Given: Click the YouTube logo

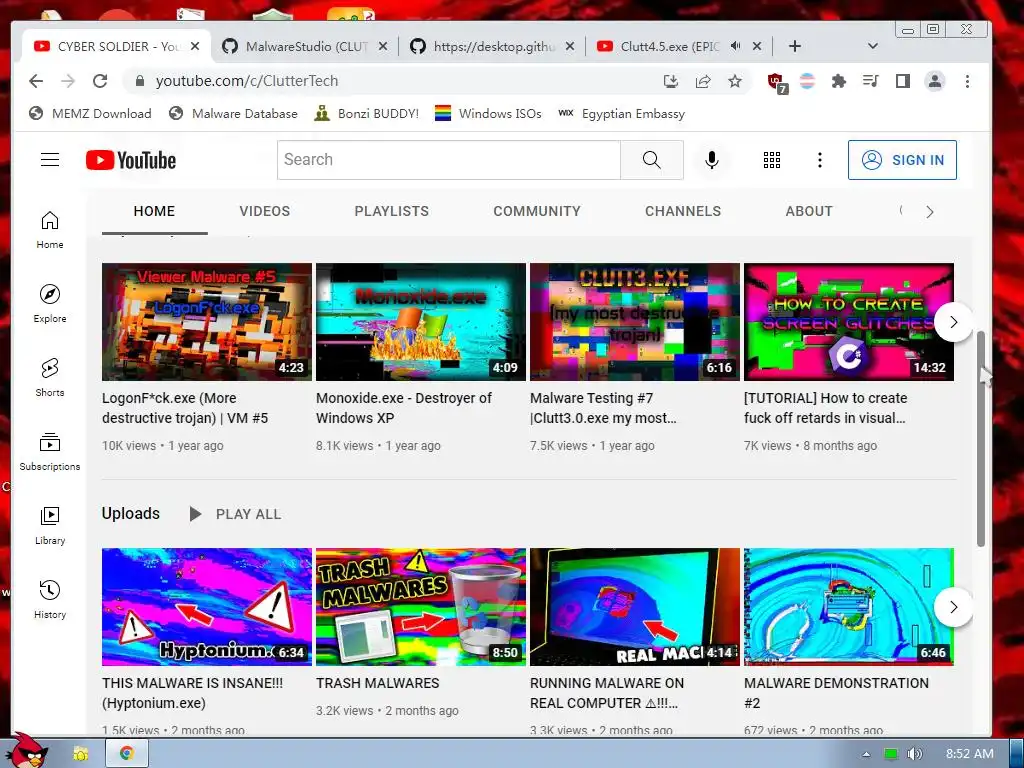Looking at the screenshot, I should 131,160.
